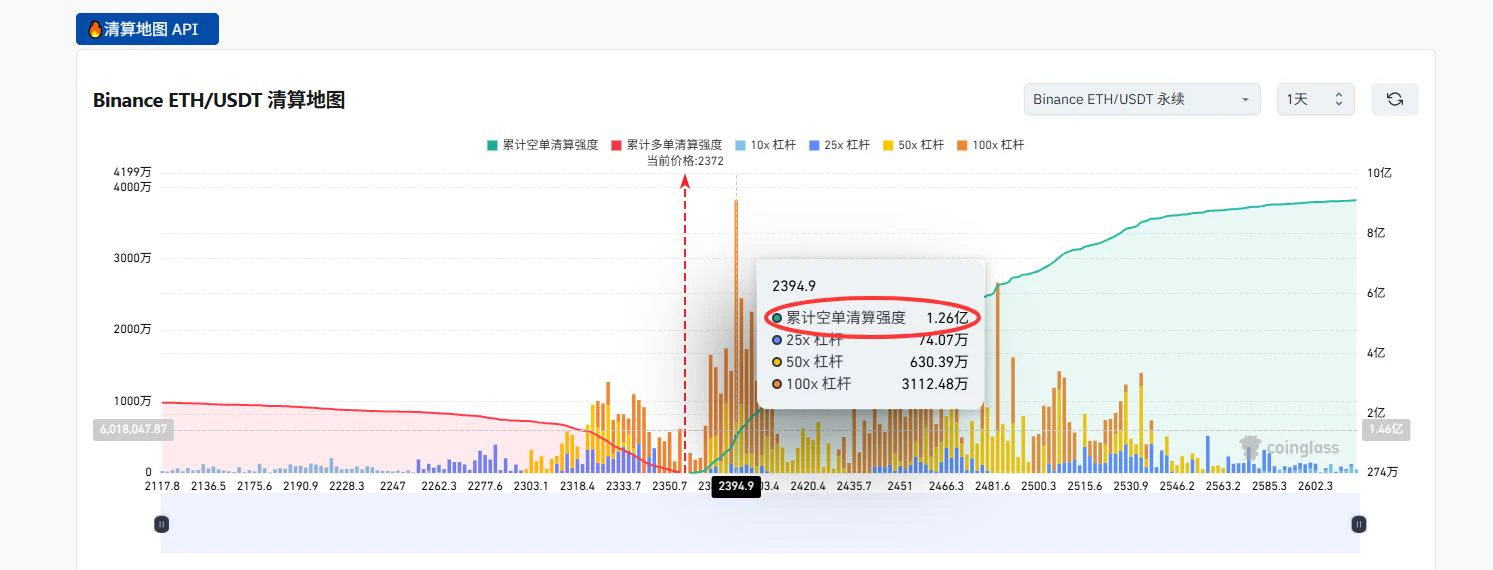This screenshot has height=570, width=1493.
Task: Click x-axis label 2117.8
Action: [x=162, y=486]
